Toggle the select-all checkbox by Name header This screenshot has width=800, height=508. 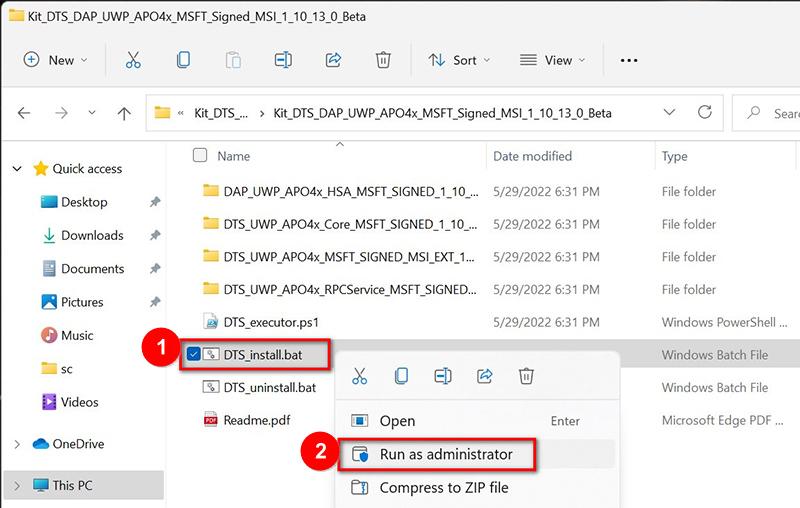(x=200, y=155)
